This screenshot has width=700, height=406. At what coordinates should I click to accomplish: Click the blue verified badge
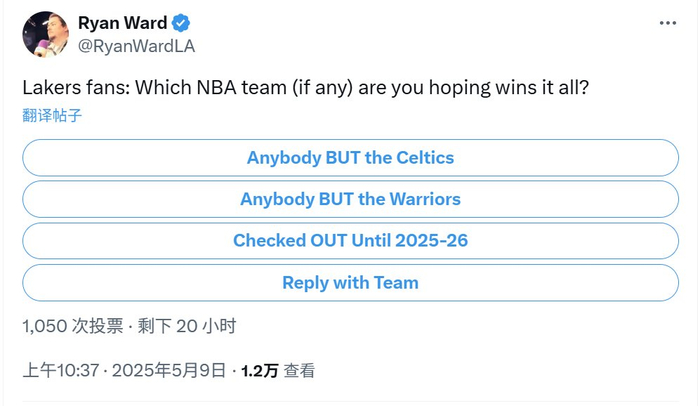(x=182, y=24)
